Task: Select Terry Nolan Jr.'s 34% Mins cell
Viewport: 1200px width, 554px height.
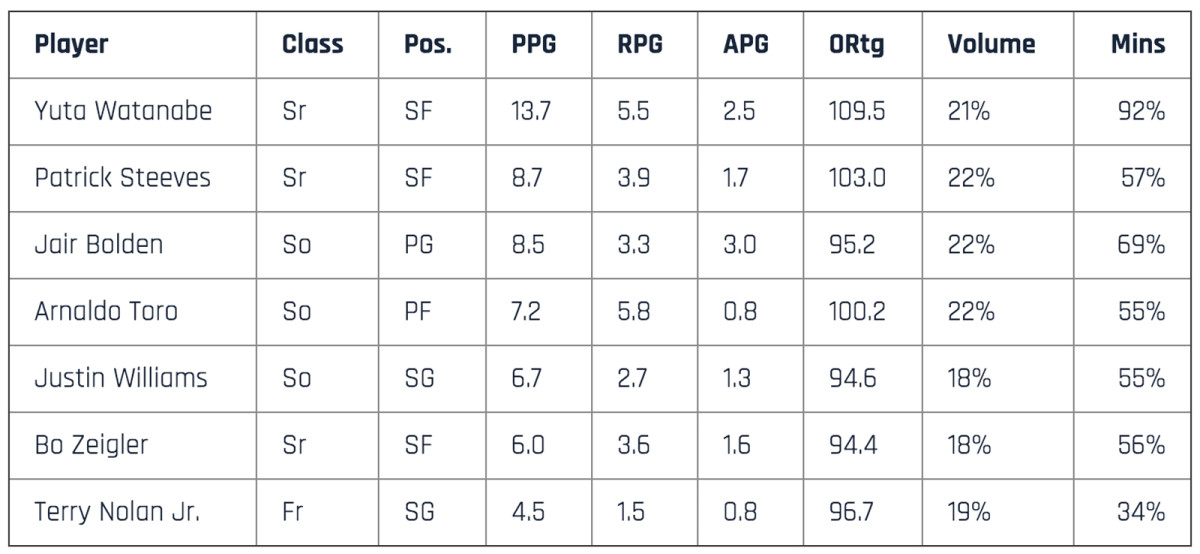Action: click(x=1141, y=512)
